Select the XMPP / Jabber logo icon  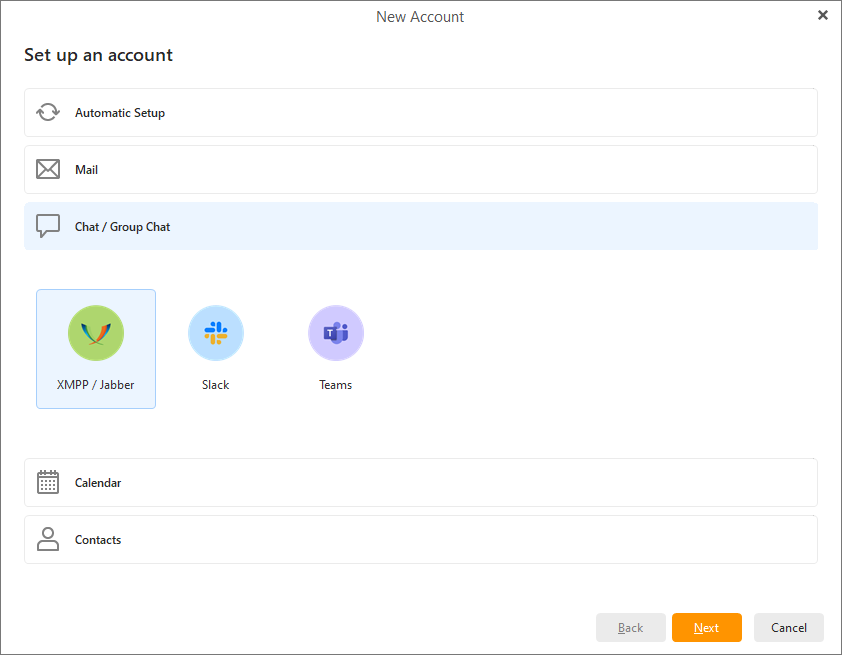96,333
